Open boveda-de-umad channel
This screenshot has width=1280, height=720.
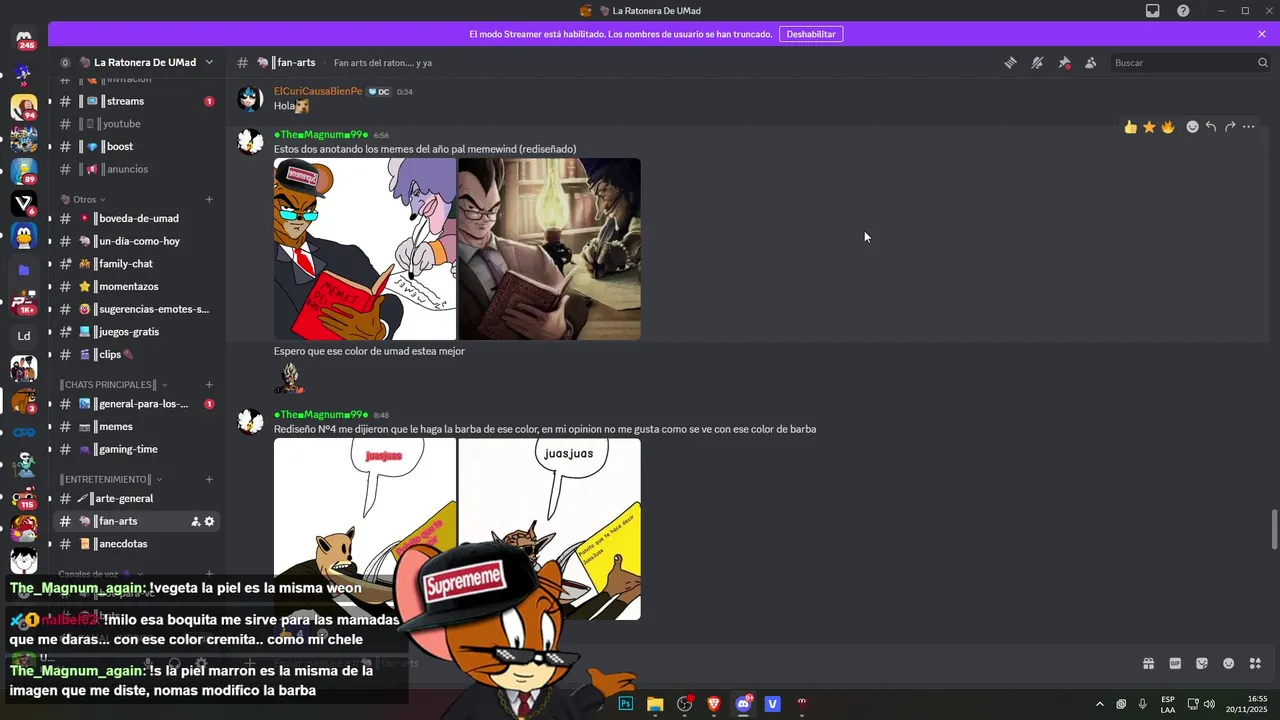pos(135,218)
